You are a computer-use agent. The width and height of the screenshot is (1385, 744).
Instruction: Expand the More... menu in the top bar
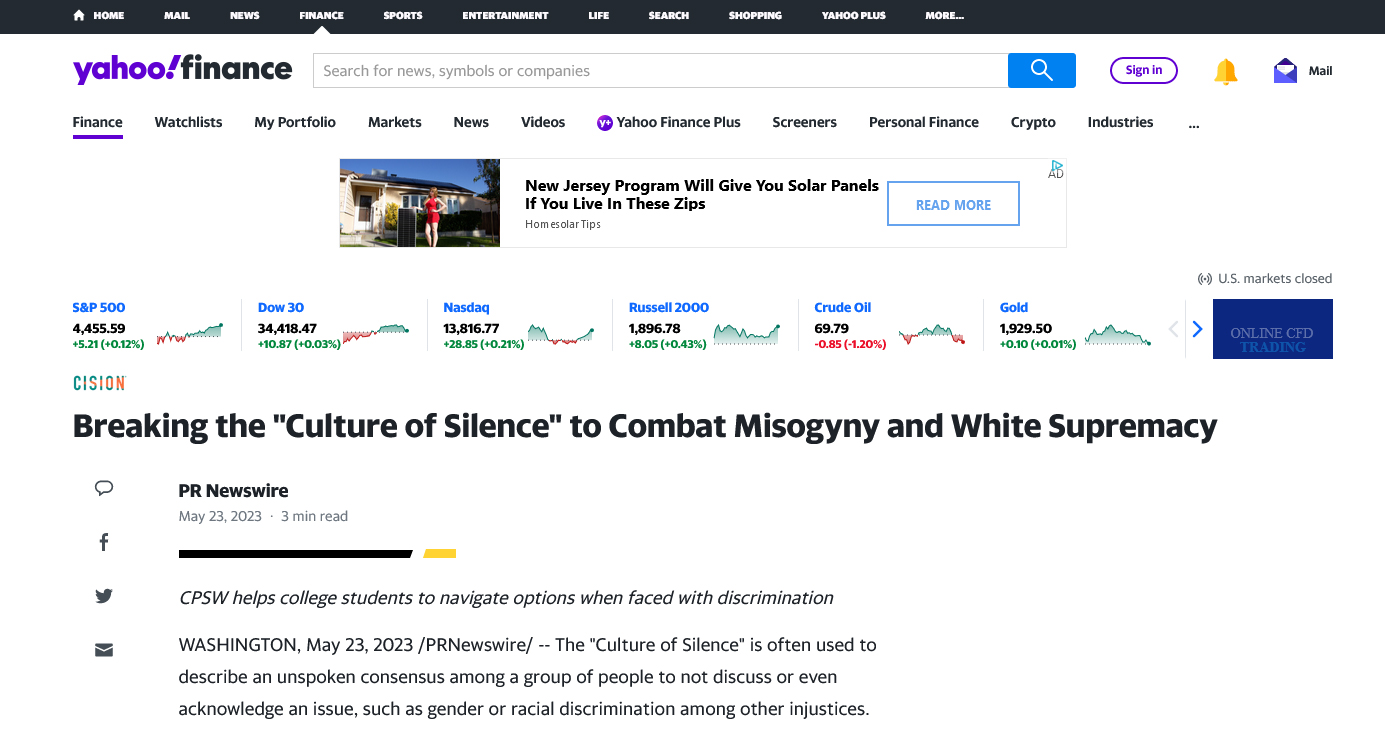pos(945,15)
